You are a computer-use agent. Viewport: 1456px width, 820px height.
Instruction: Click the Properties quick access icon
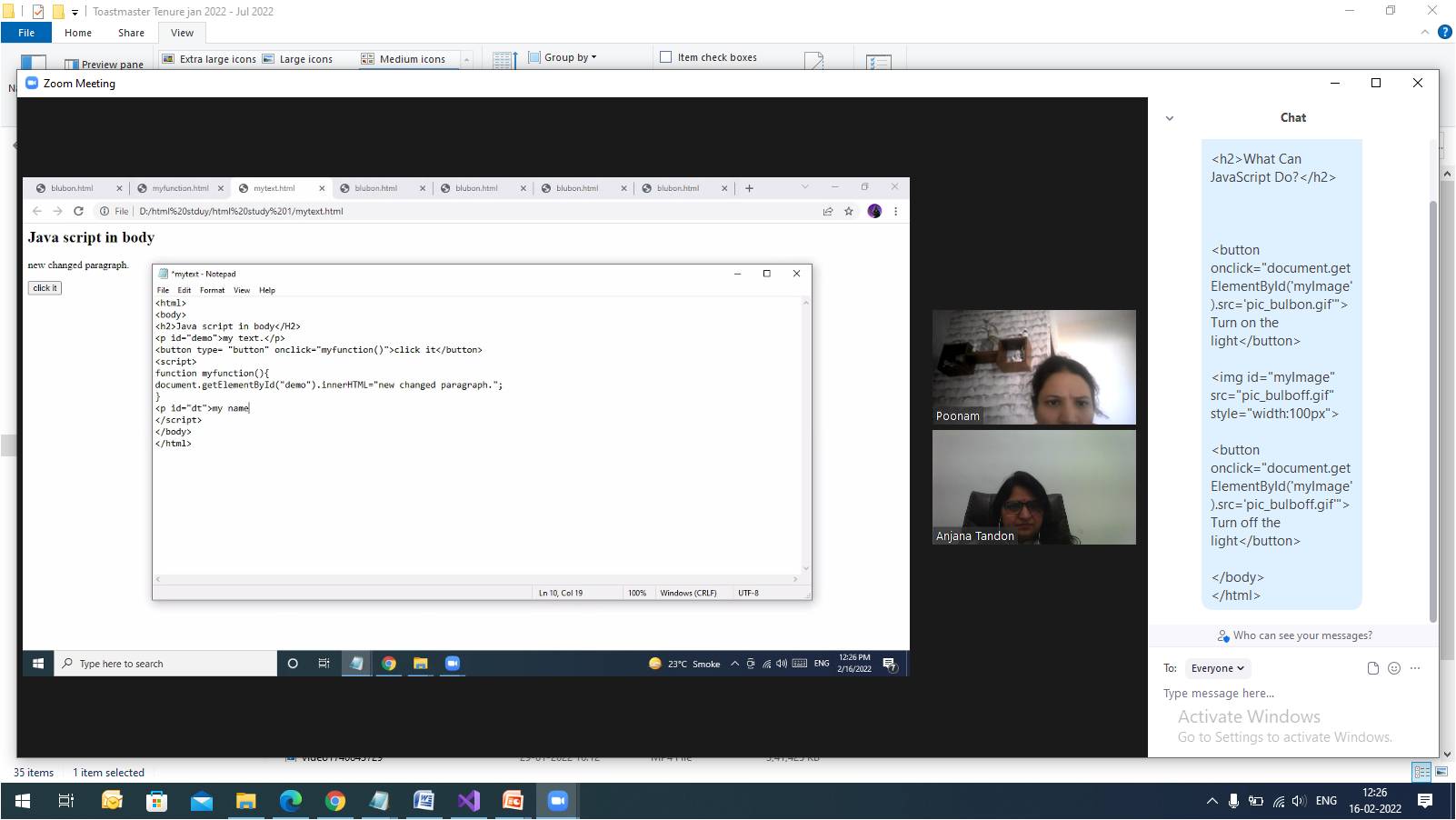coord(37,12)
